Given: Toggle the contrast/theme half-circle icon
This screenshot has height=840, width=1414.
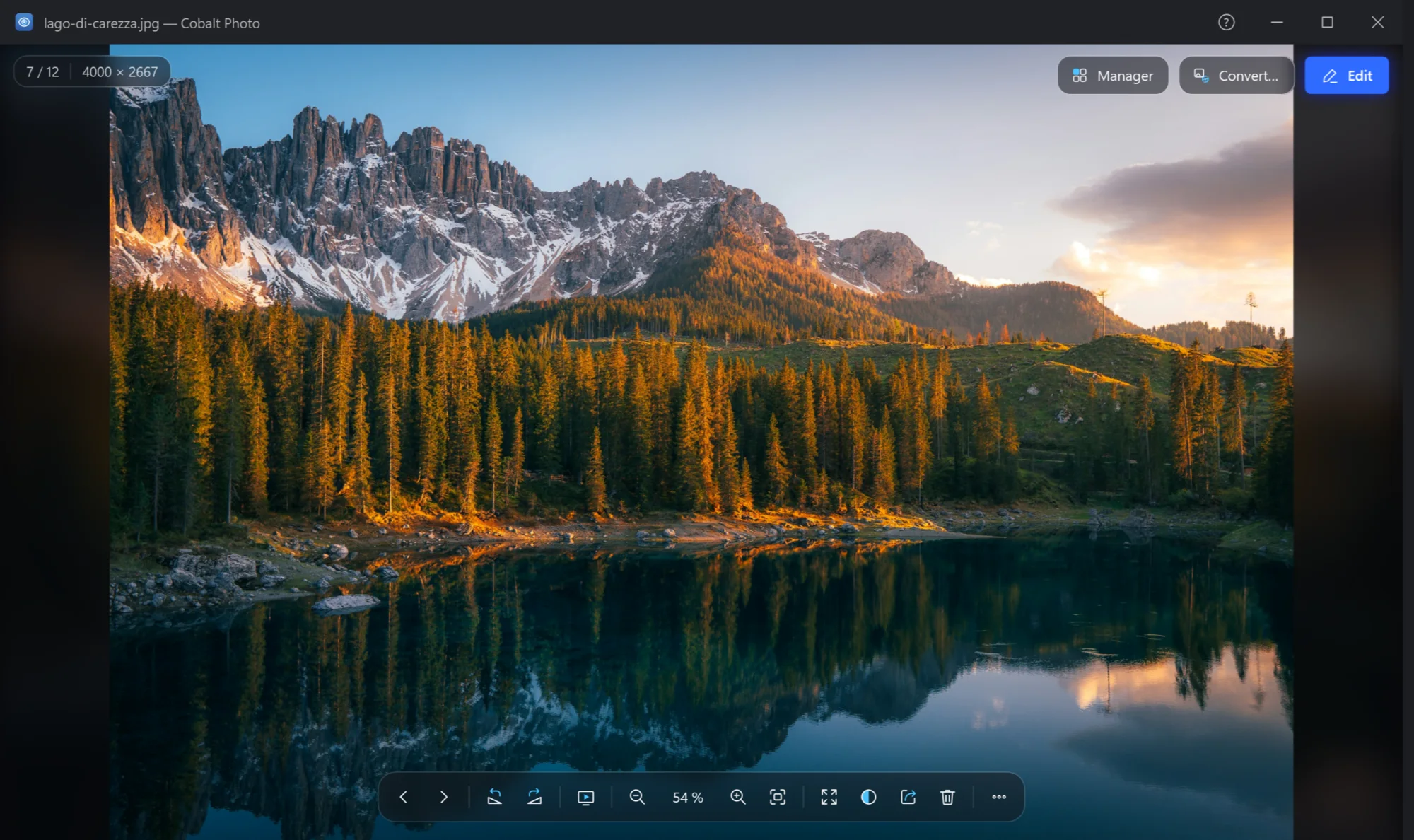Looking at the screenshot, I should coord(868,797).
